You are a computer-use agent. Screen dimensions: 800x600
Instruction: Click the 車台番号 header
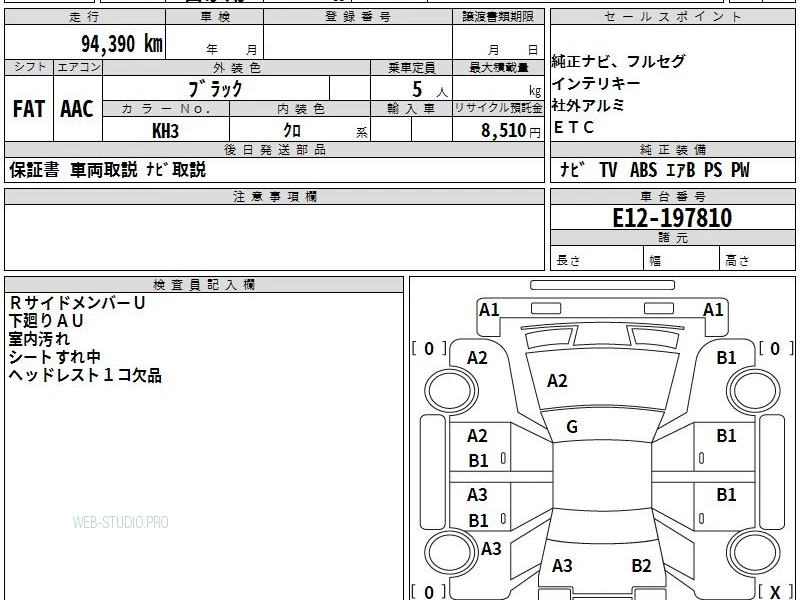coord(672,196)
